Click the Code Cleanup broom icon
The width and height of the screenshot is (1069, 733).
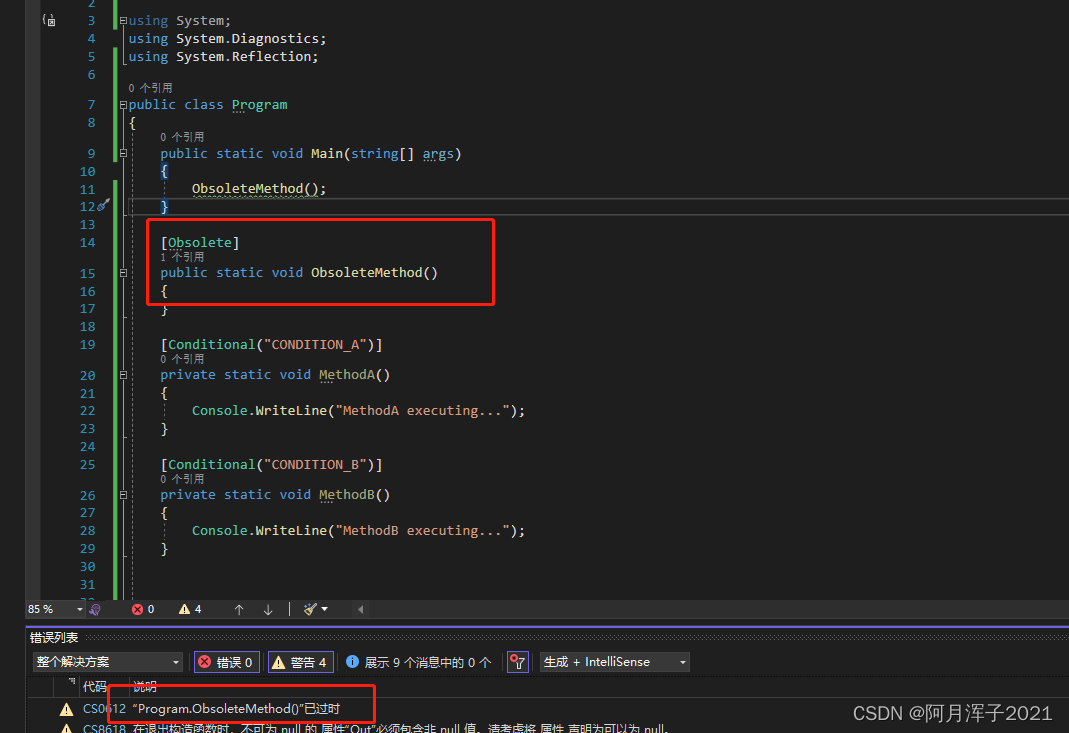point(307,608)
